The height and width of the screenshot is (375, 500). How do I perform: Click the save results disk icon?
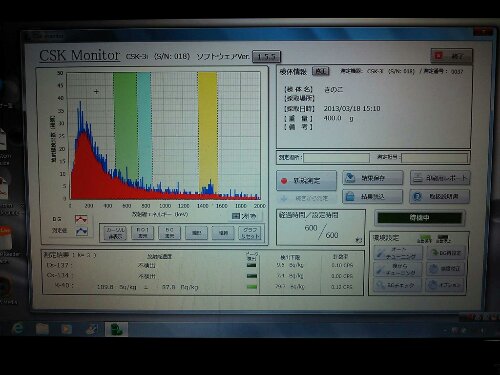coord(350,178)
